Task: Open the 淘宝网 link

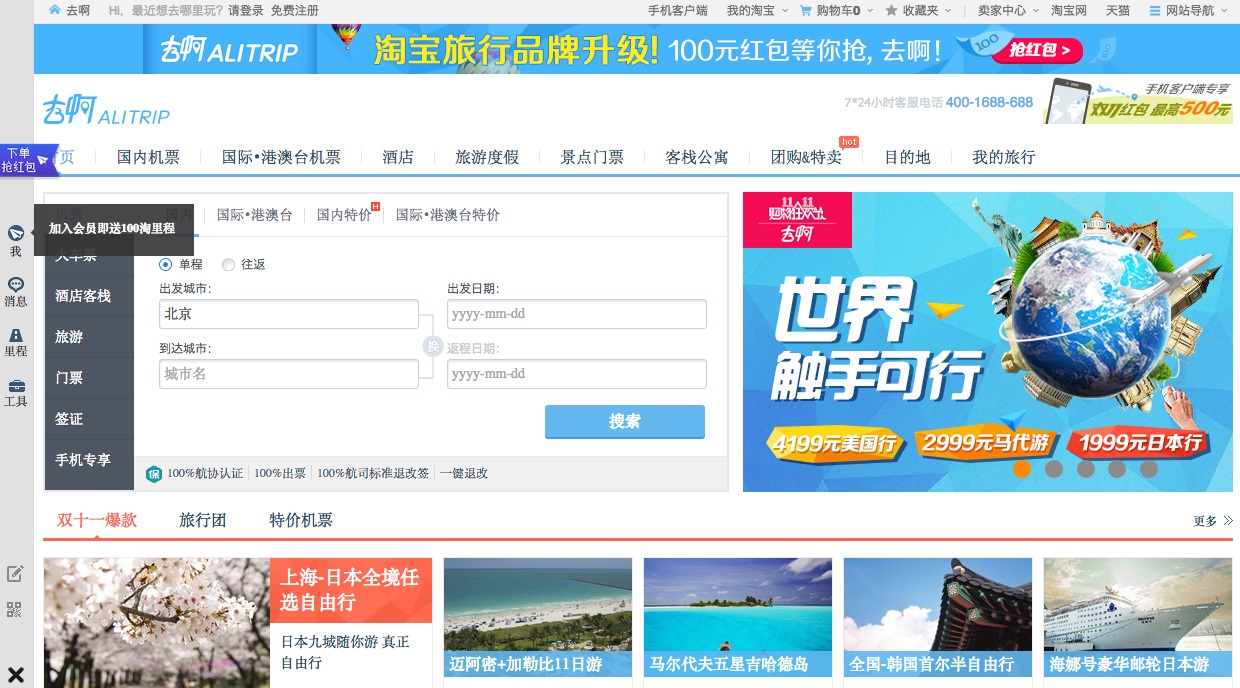Action: pos(1069,10)
